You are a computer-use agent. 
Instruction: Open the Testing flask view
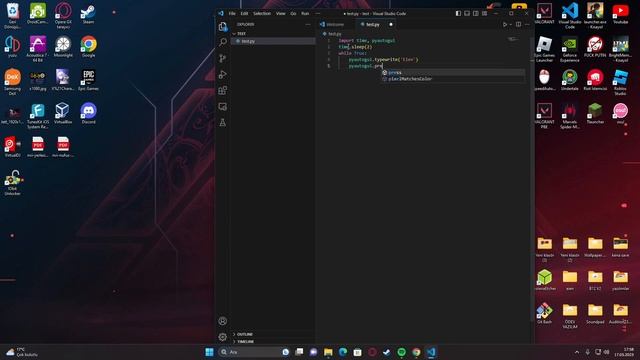pyautogui.click(x=222, y=122)
